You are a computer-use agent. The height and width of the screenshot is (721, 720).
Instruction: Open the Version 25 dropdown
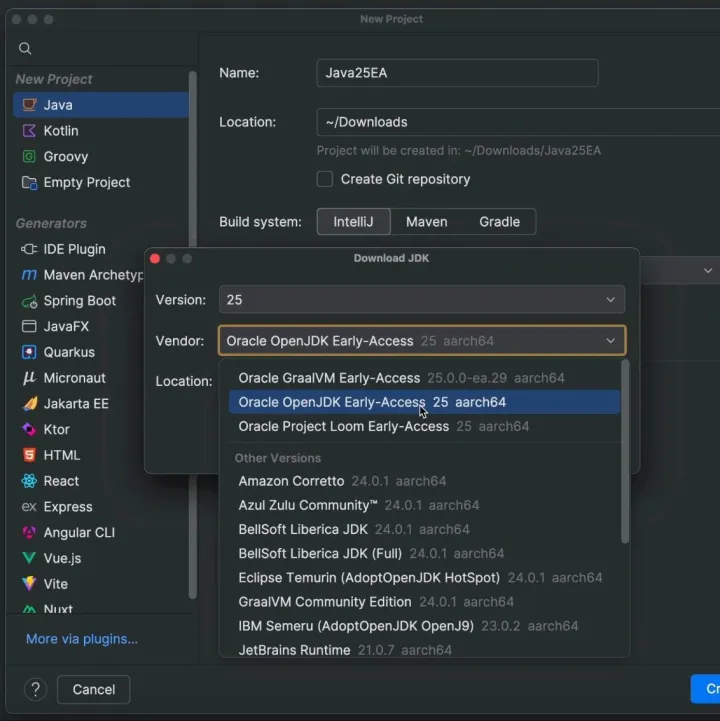pos(422,300)
